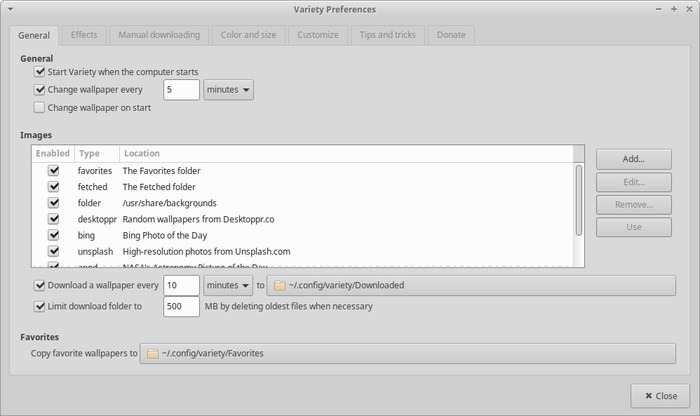Viewport: 700px width, 416px height.
Task: Enable Change wallpaper on start
Action: [39, 108]
